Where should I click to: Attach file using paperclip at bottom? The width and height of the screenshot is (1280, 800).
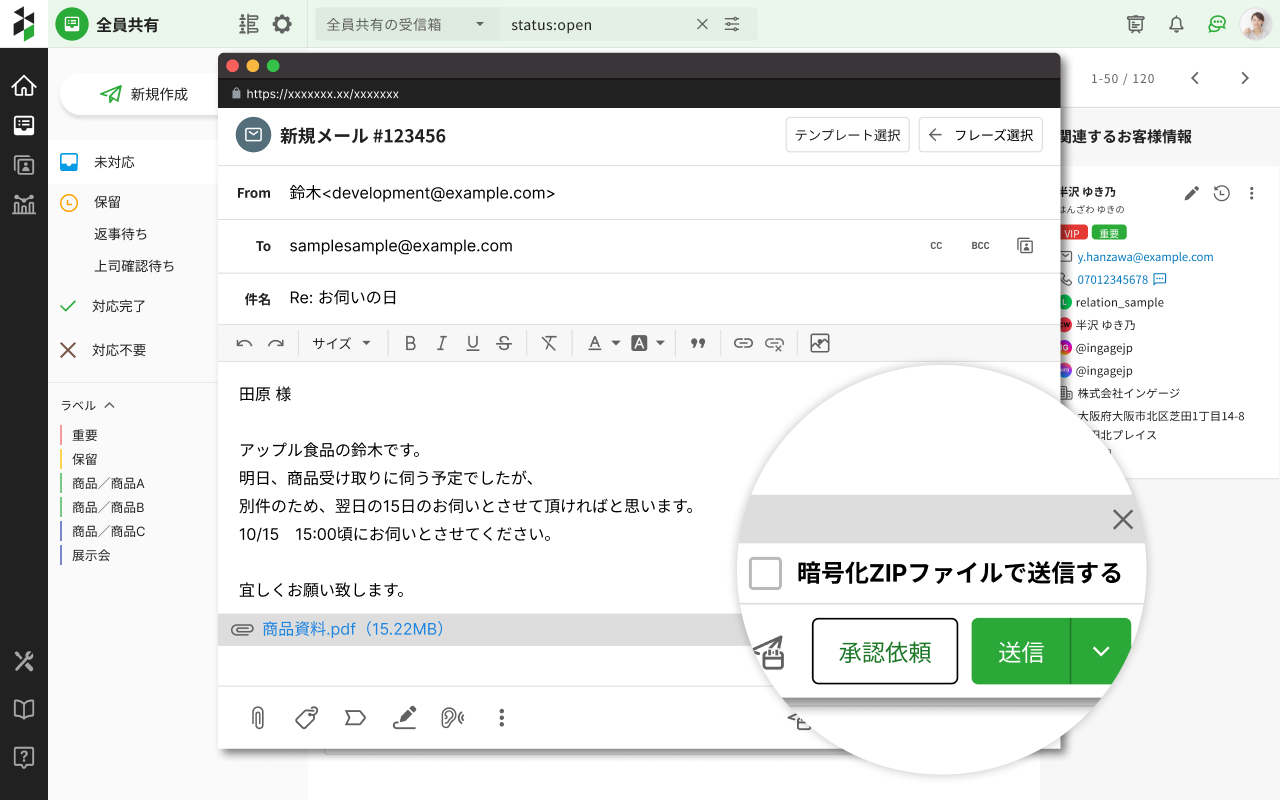(258, 717)
